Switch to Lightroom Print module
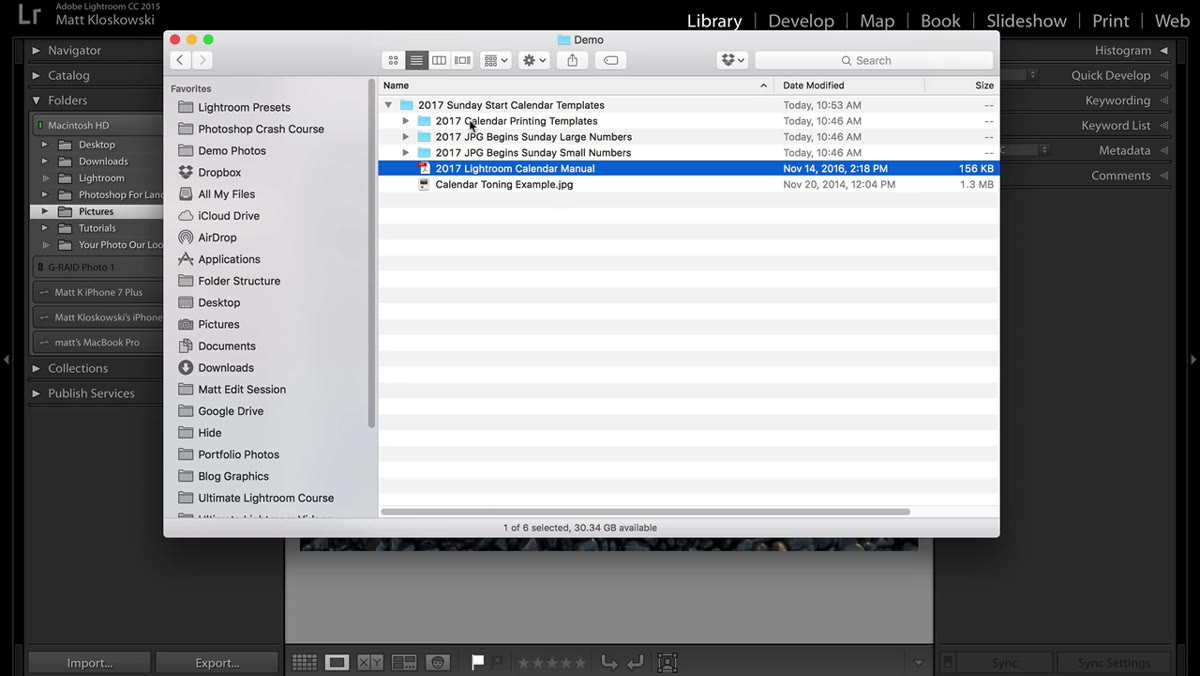 [1110, 21]
